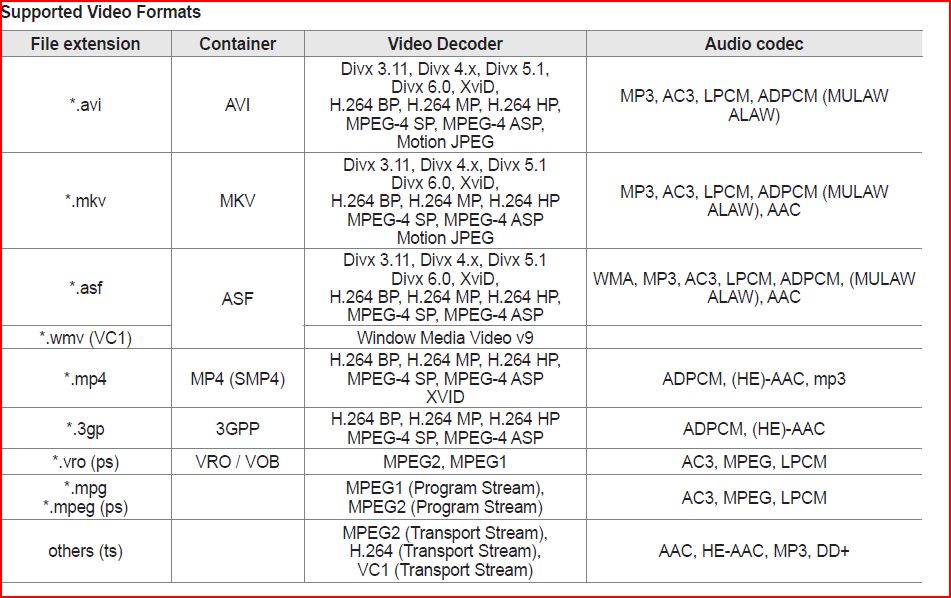
Task: Click the *.asf extension cell
Action: [x=86, y=287]
